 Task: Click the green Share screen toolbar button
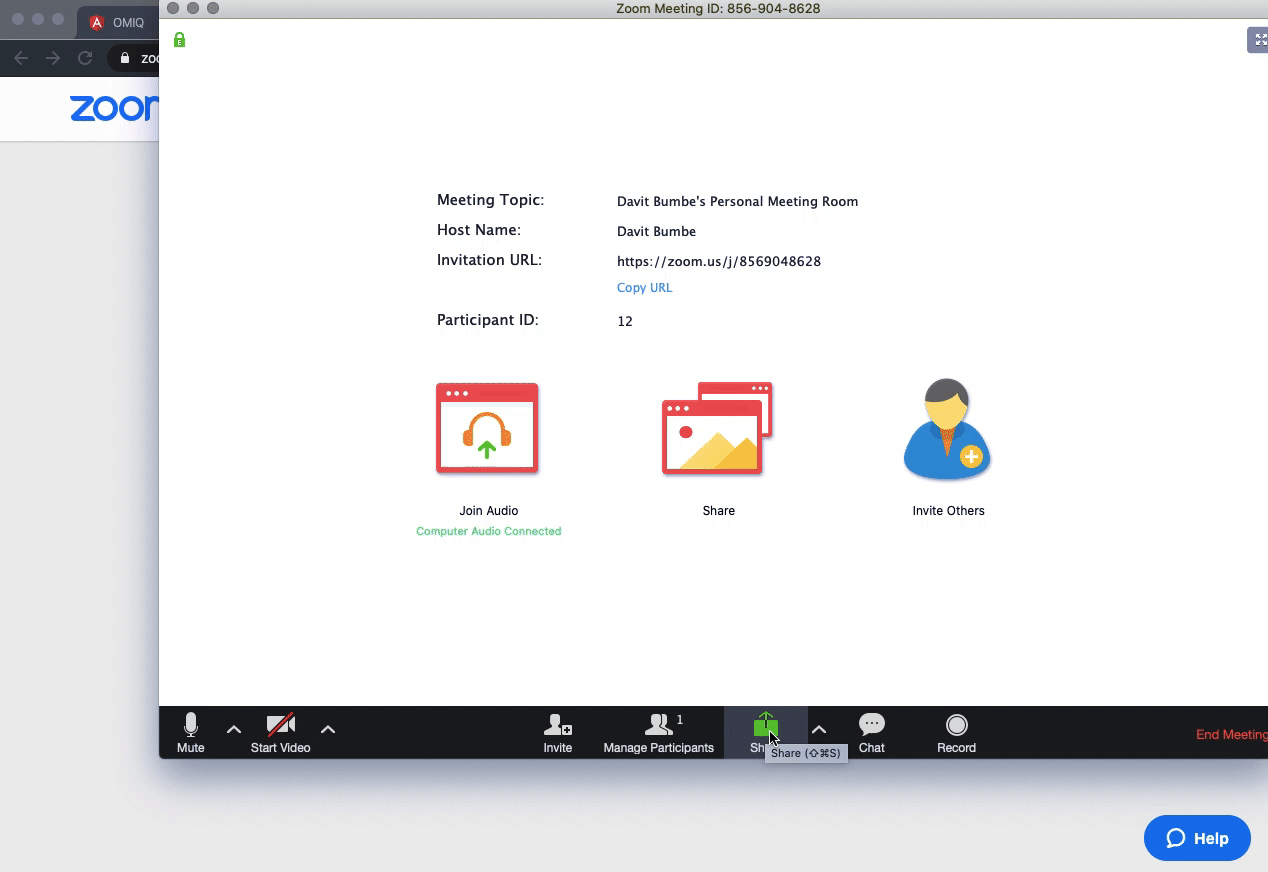tap(765, 732)
